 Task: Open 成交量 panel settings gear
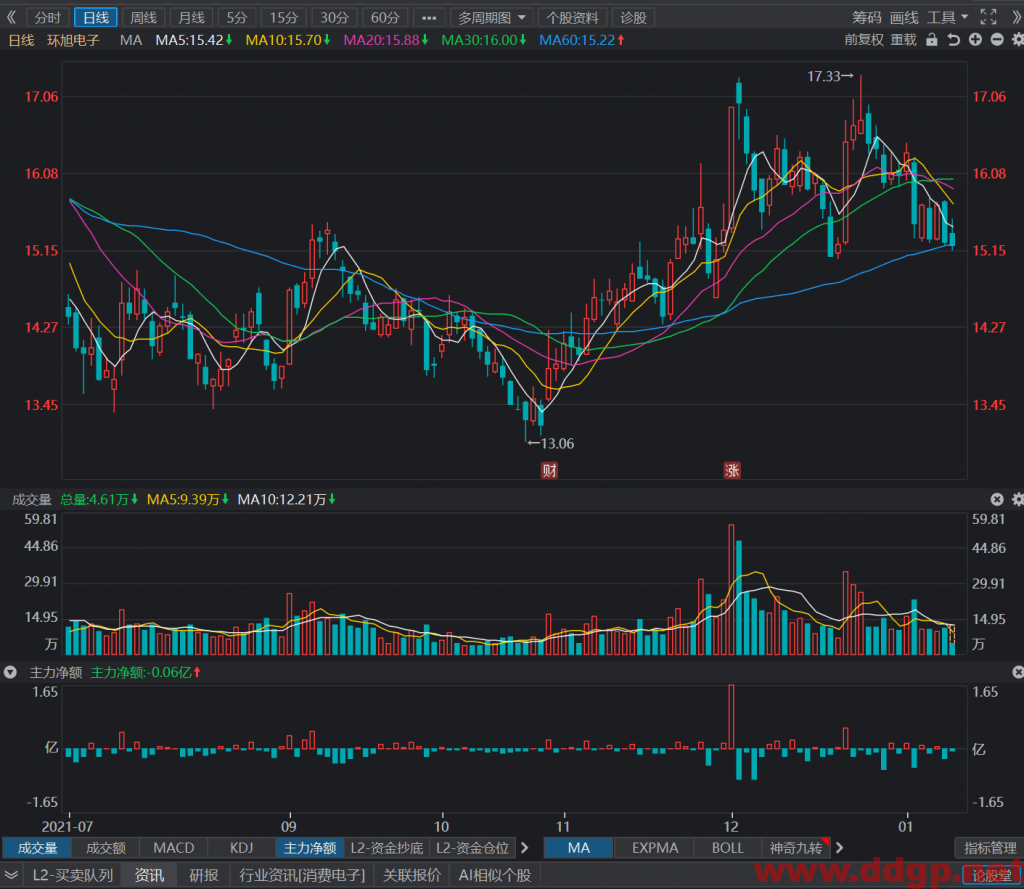(x=1017, y=500)
